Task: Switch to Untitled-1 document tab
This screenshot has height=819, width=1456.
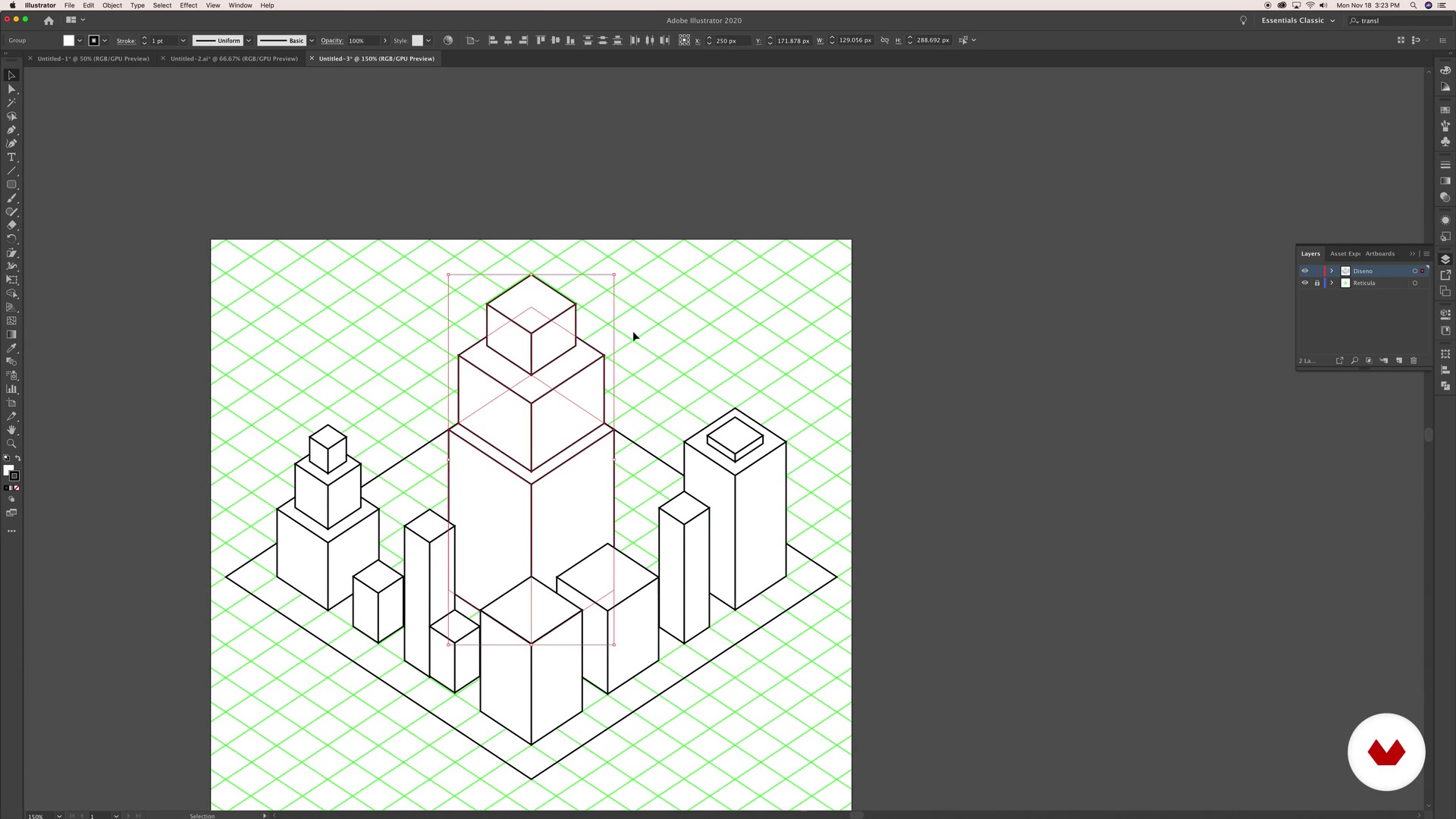Action: [x=93, y=58]
